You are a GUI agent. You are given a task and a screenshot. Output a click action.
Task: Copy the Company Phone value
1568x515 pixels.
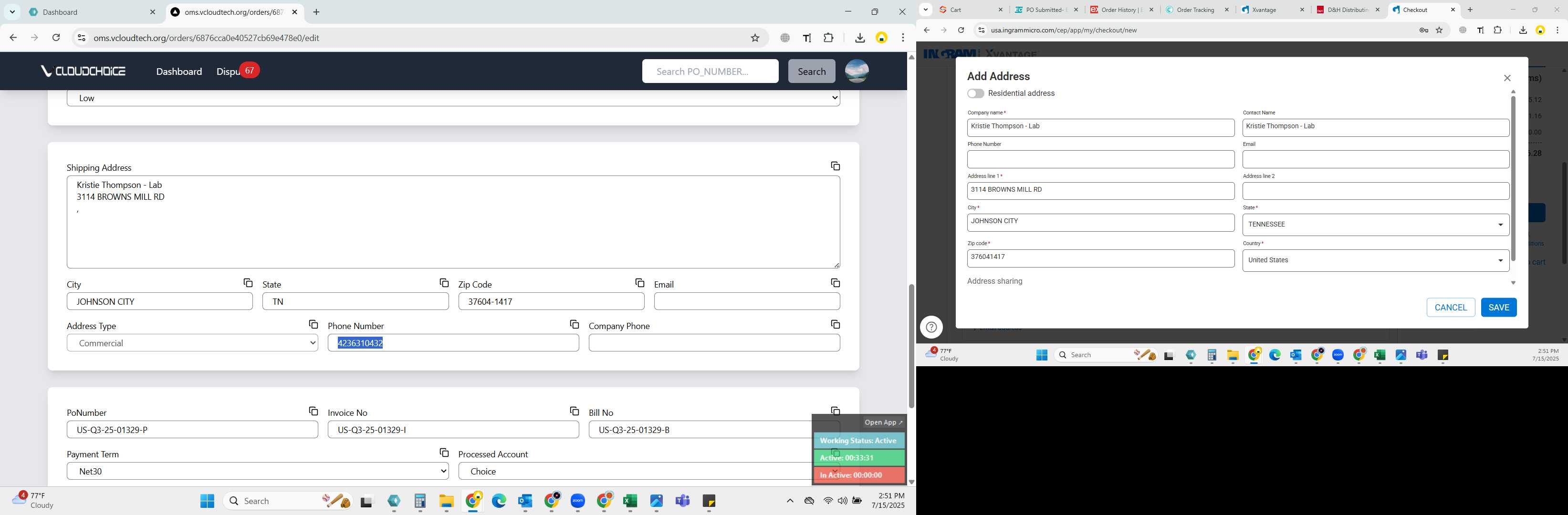835,324
